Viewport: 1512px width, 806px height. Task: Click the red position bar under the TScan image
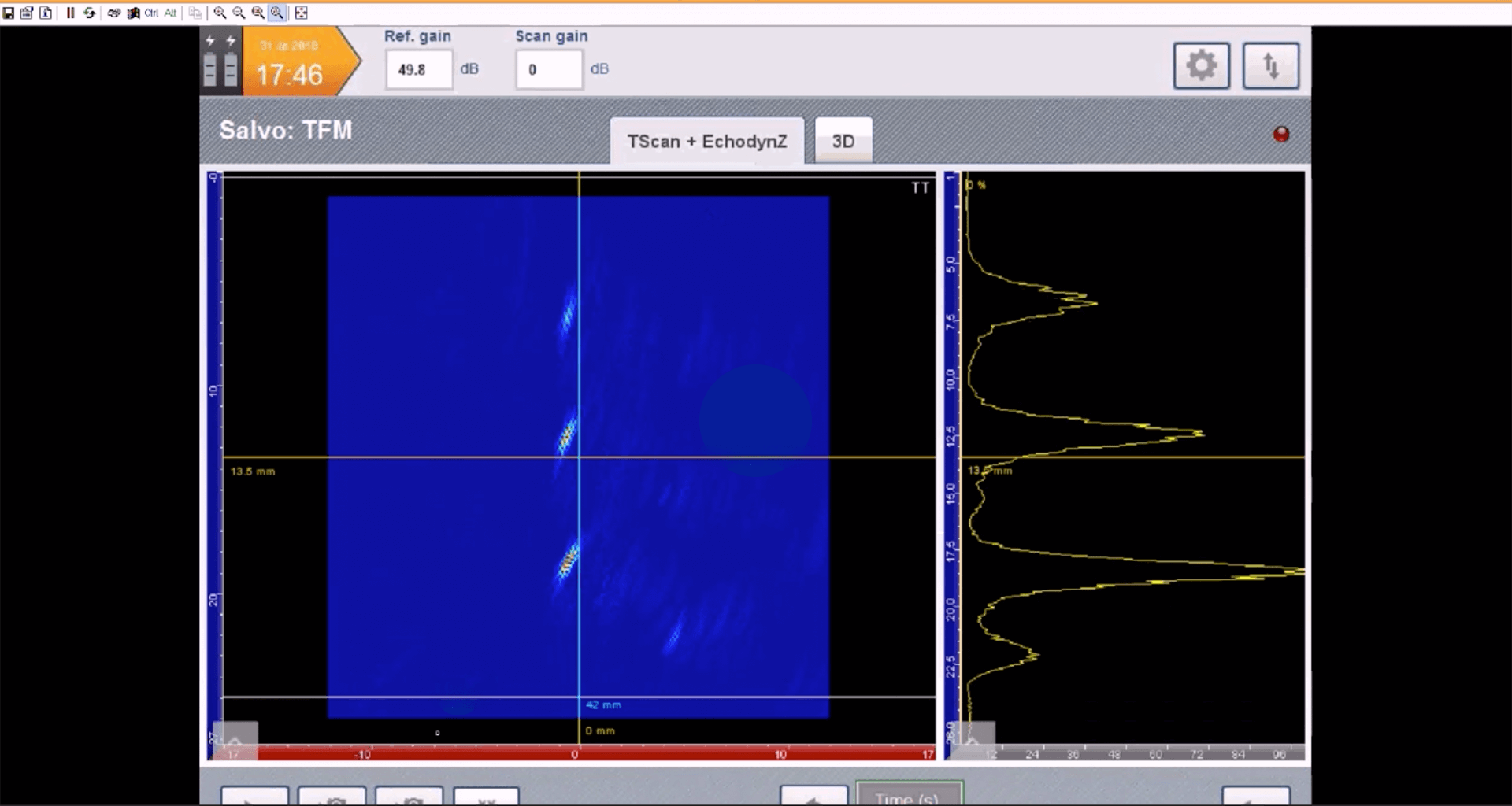pos(579,753)
